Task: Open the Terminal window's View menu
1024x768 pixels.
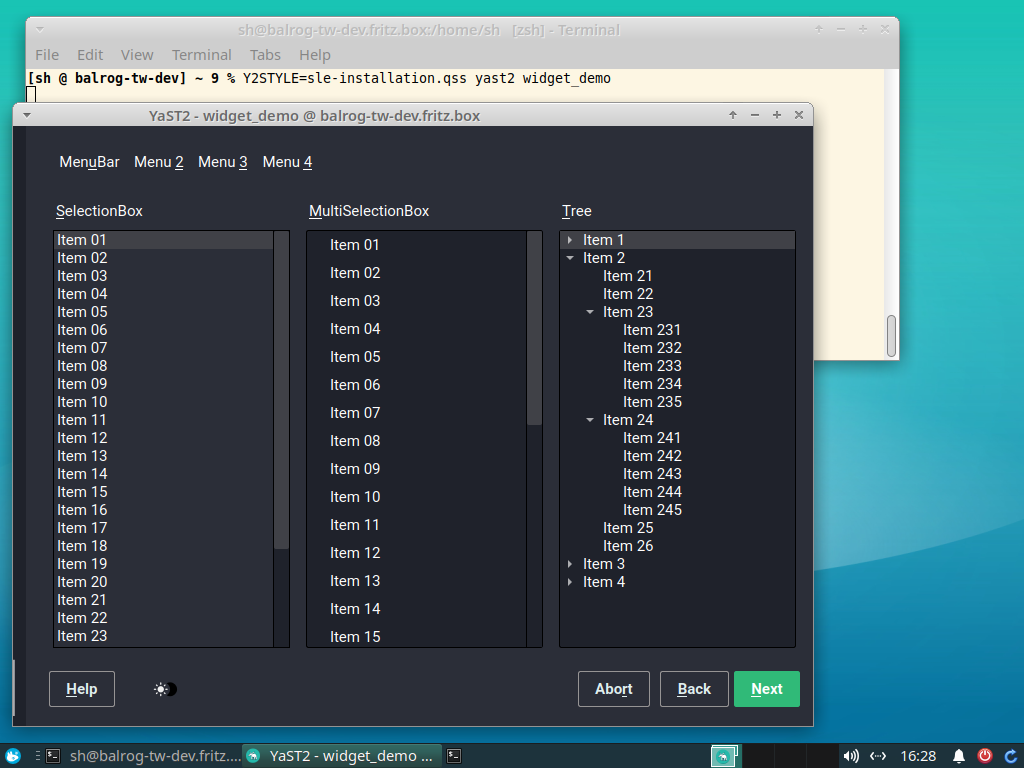Action: pos(137,55)
